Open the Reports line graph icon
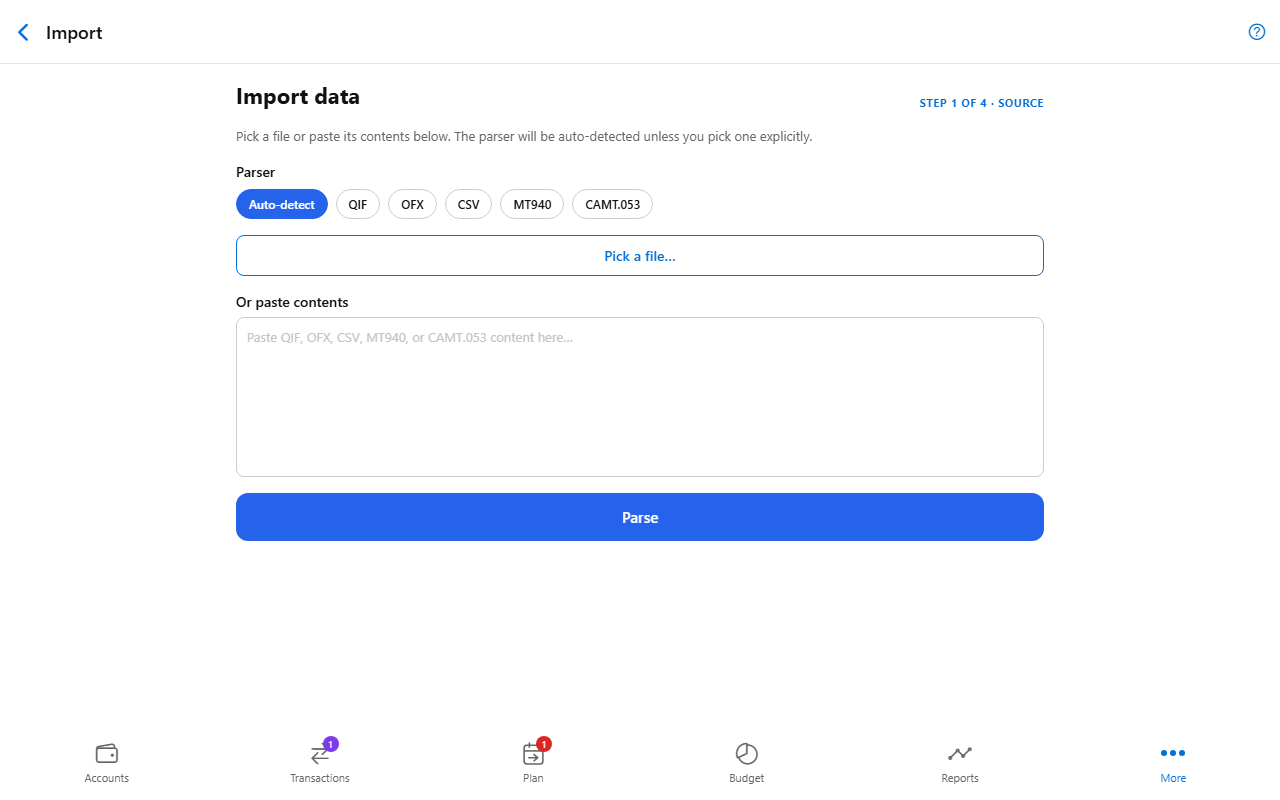The image size is (1280, 800). (960, 753)
